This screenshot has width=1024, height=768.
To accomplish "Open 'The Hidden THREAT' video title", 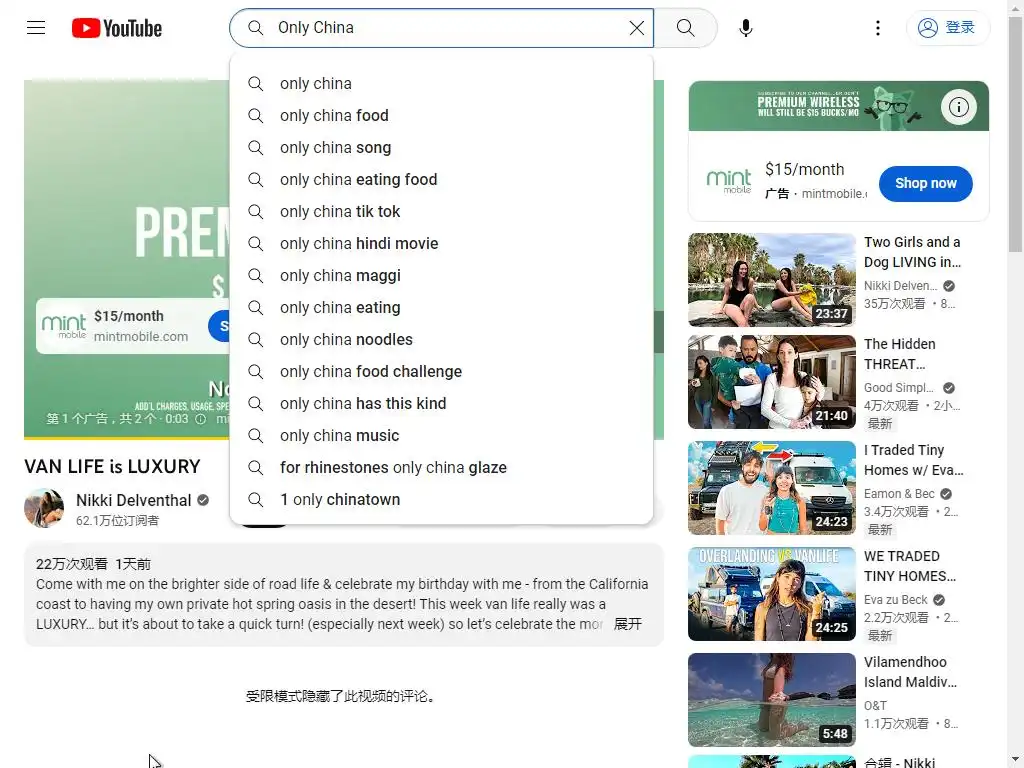I will tap(899, 354).
